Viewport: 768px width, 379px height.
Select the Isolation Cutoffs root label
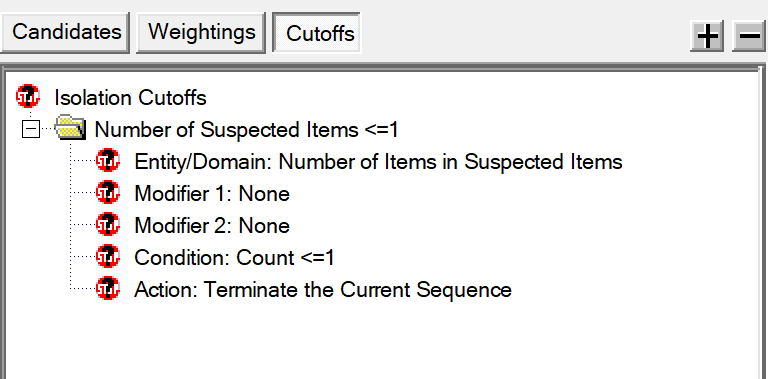pos(130,97)
